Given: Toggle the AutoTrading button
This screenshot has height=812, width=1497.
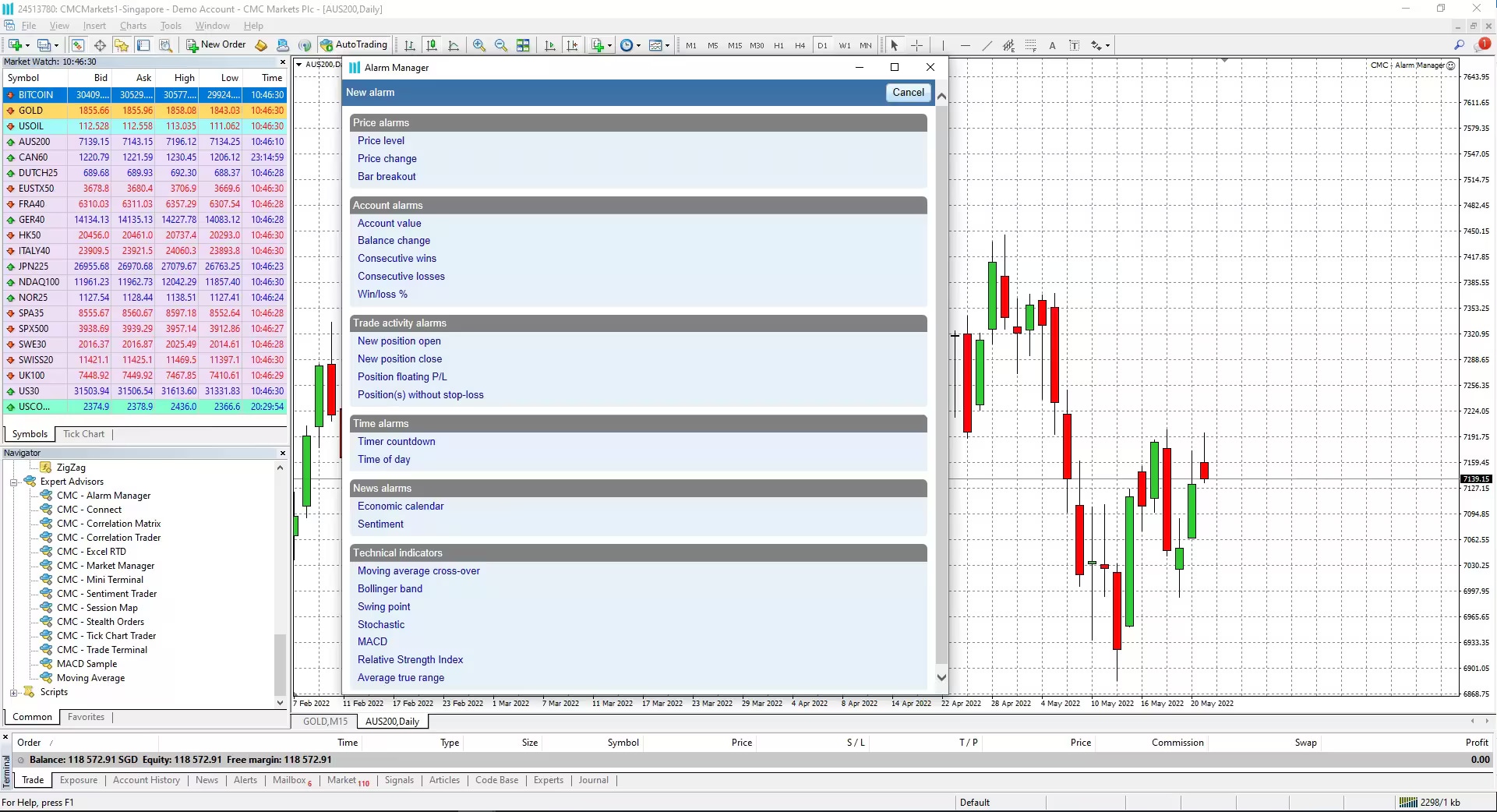Looking at the screenshot, I should (354, 45).
